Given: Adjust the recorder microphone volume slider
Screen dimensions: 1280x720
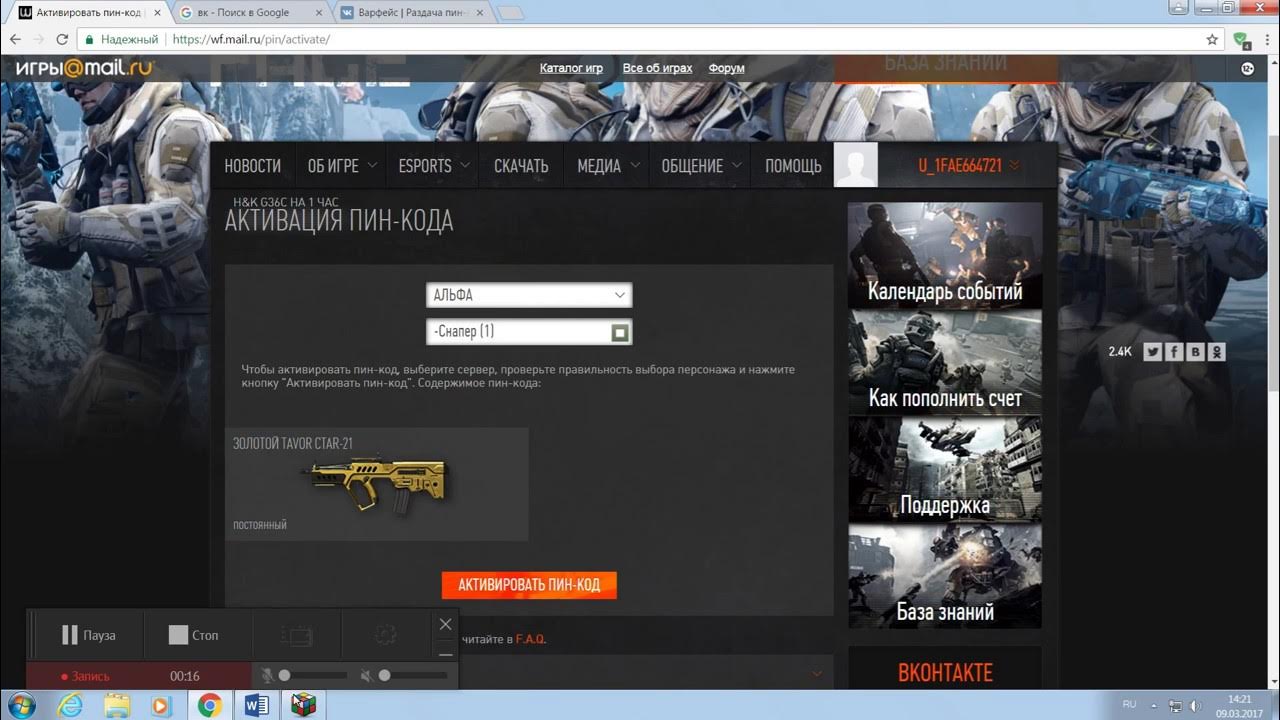Looking at the screenshot, I should pyautogui.click(x=312, y=676).
